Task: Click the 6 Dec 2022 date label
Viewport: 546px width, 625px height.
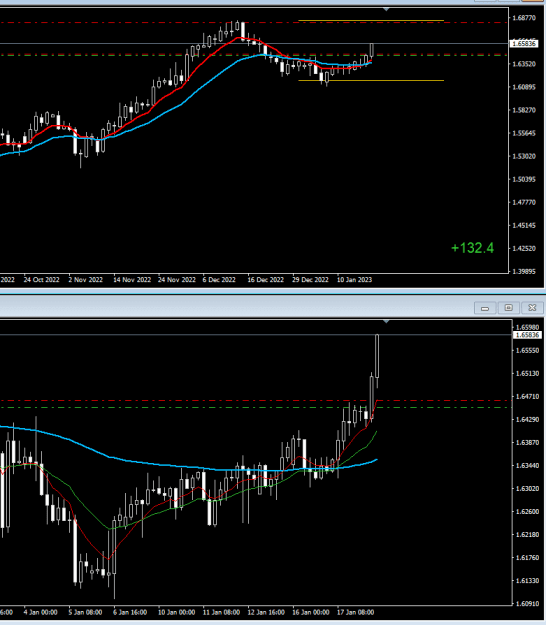Action: click(x=219, y=280)
